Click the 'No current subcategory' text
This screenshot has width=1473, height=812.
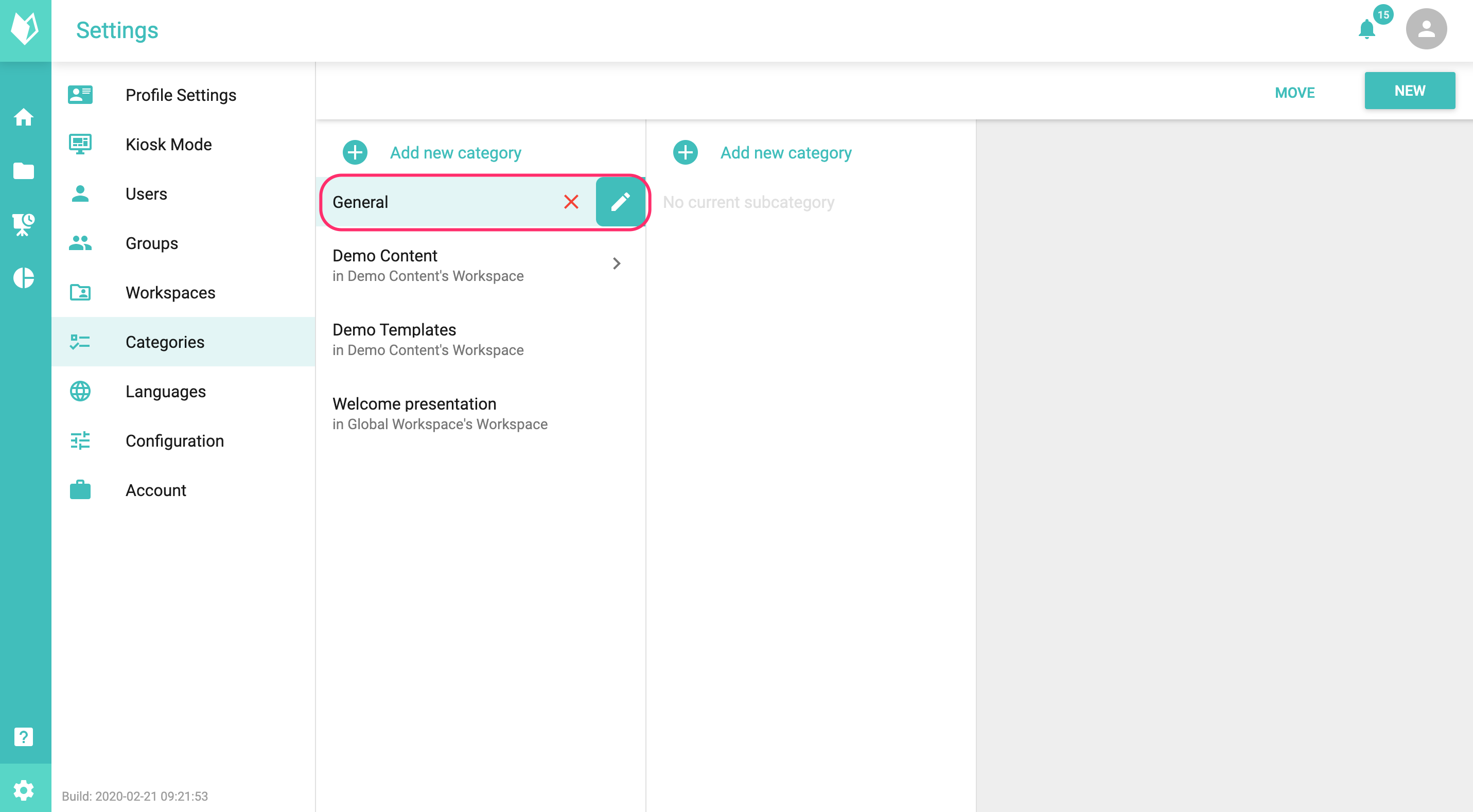tap(748, 202)
